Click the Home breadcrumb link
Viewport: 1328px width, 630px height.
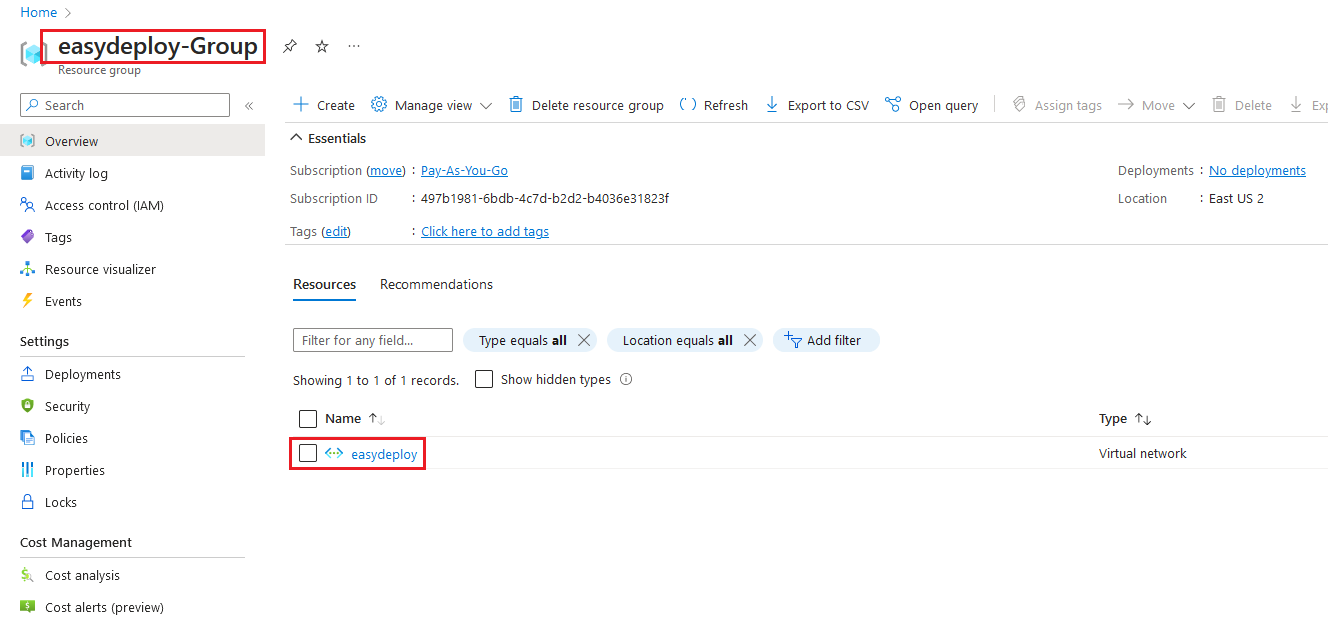(x=39, y=12)
